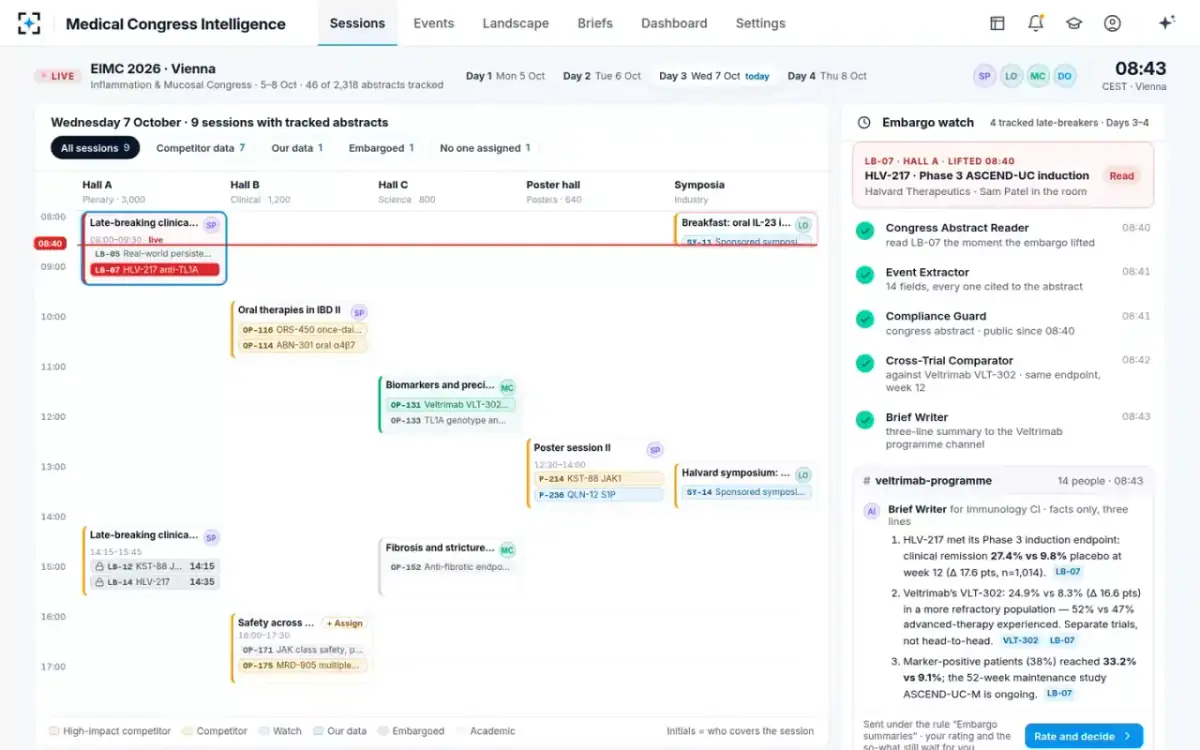Launch the sparkle AI assistant icon
The height and width of the screenshot is (750, 1200).
click(1166, 23)
